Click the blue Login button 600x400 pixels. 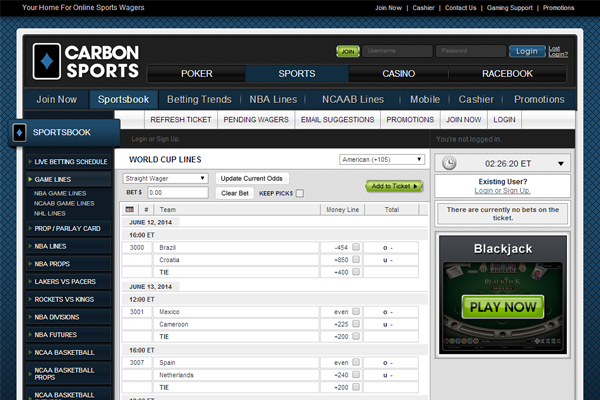[527, 51]
